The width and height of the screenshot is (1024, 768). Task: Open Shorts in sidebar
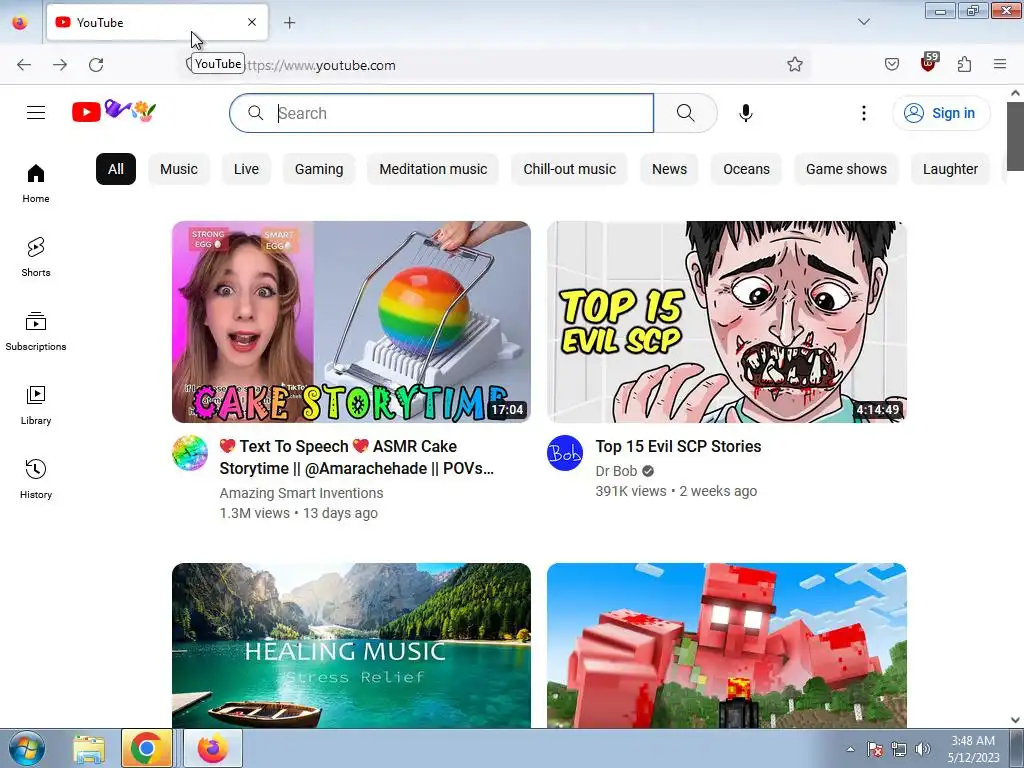[36, 257]
